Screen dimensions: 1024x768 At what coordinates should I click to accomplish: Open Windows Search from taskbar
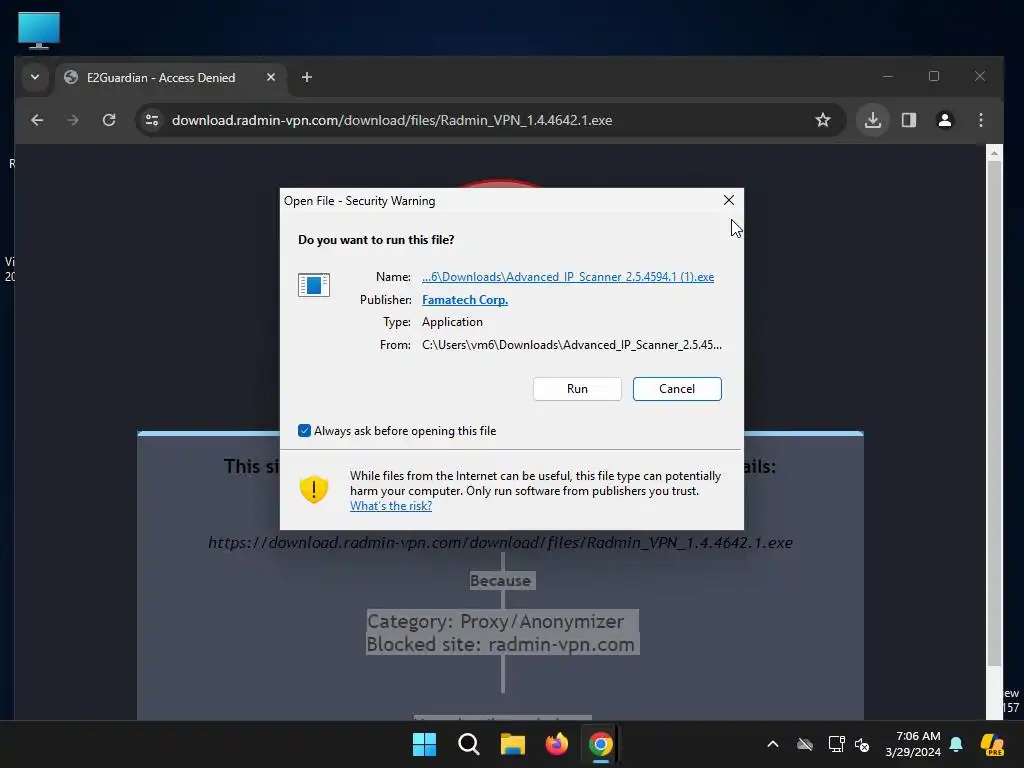(468, 744)
